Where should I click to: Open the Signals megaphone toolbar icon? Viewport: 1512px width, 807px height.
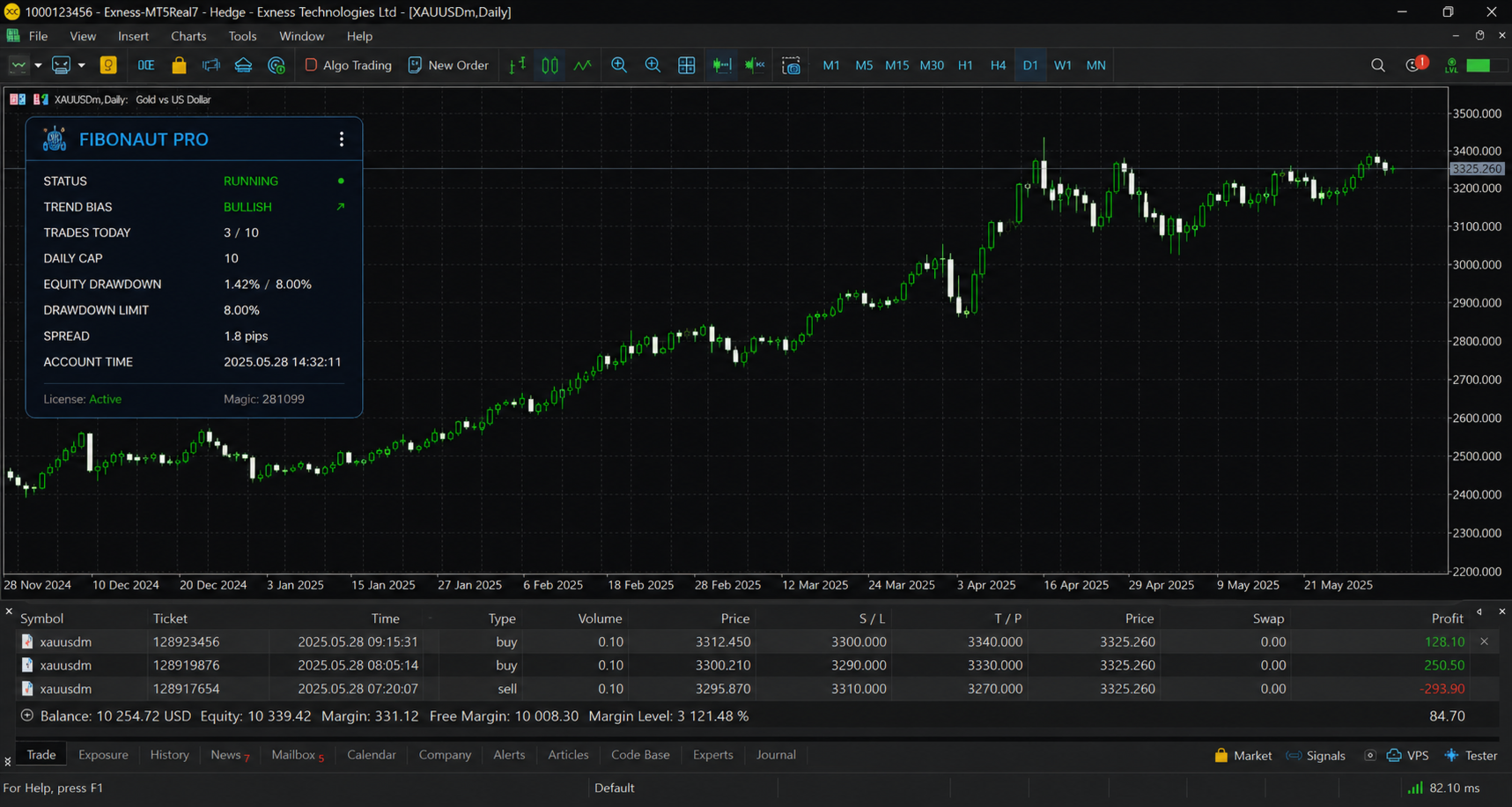point(211,65)
